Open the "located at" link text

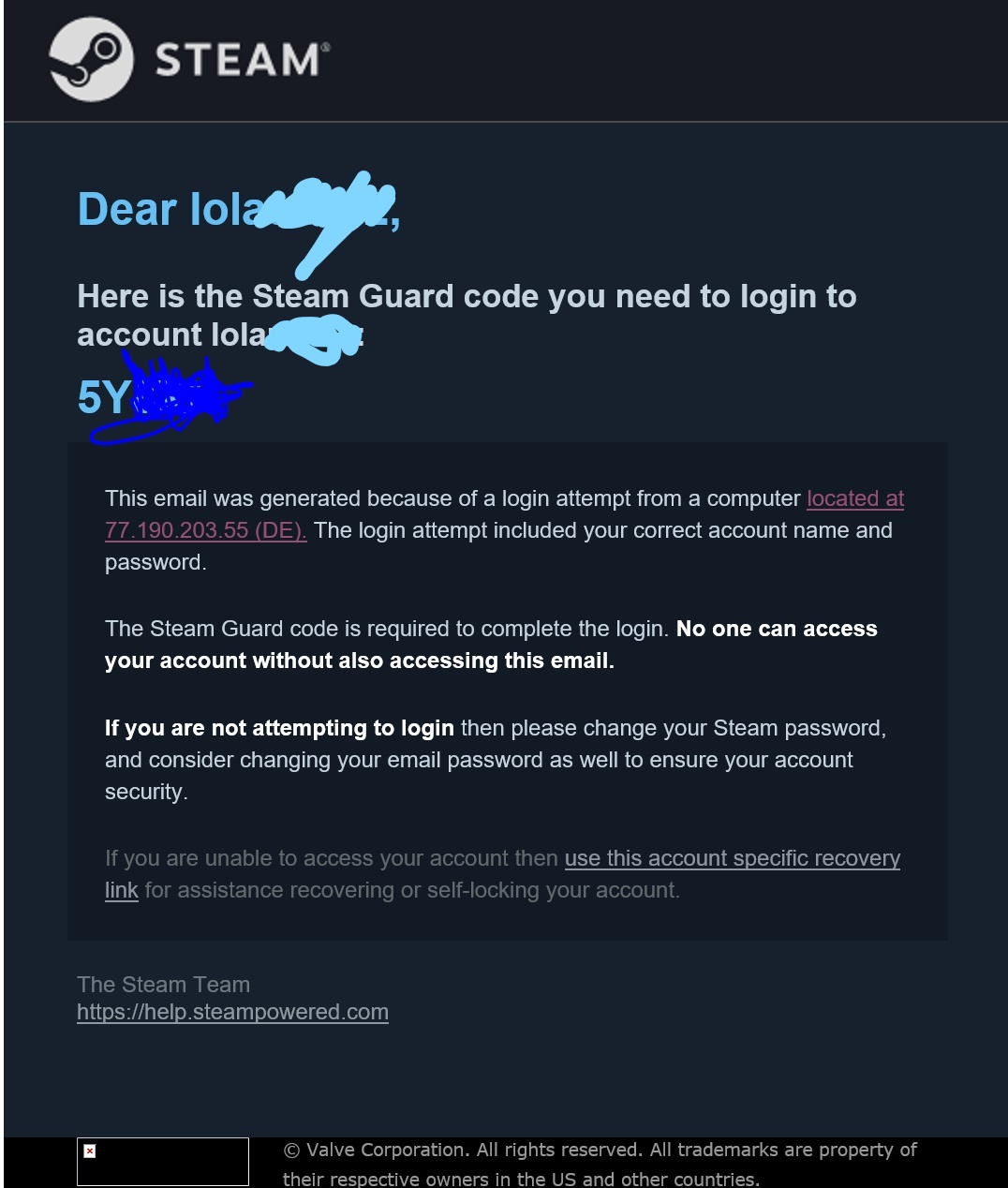pos(855,498)
